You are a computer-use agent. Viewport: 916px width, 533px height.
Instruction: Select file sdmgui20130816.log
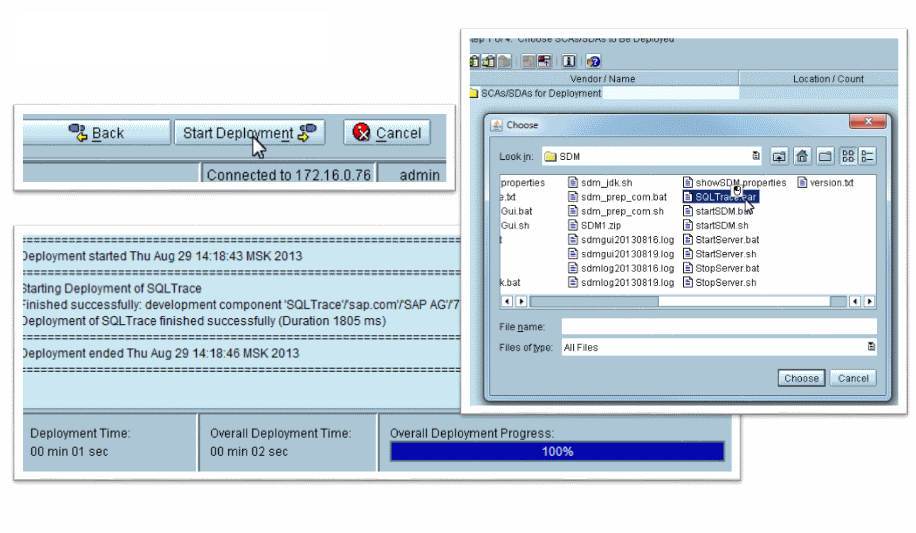[x=621, y=240]
